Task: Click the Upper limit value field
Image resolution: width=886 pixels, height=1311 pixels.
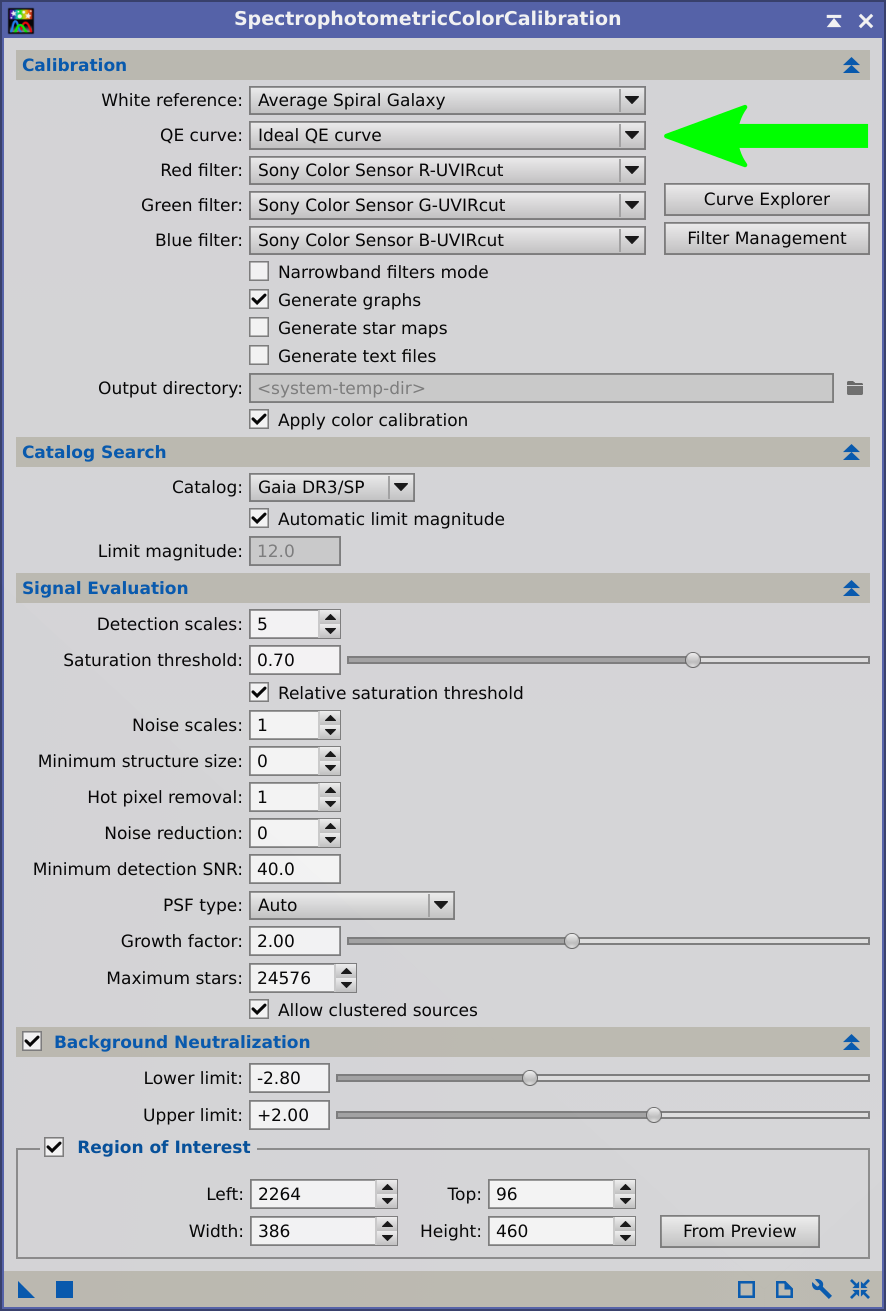Action: pos(290,1115)
